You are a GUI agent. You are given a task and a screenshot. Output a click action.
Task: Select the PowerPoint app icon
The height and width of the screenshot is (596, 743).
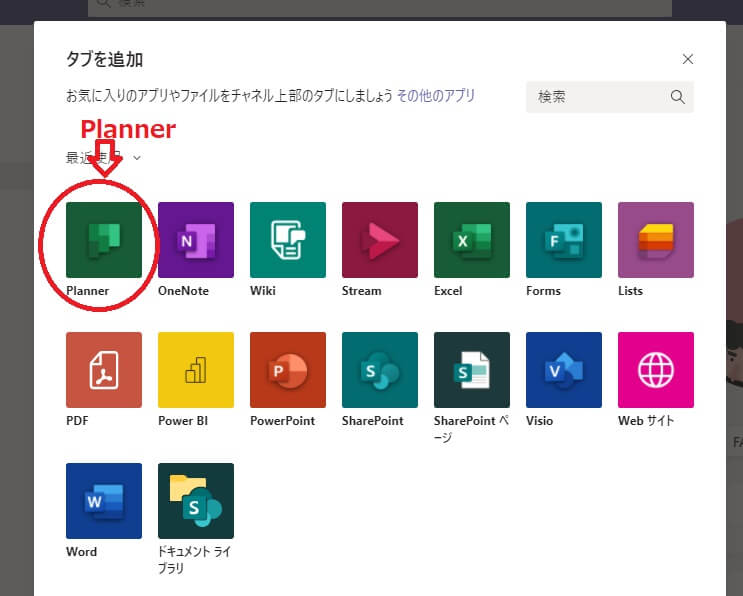(288, 370)
